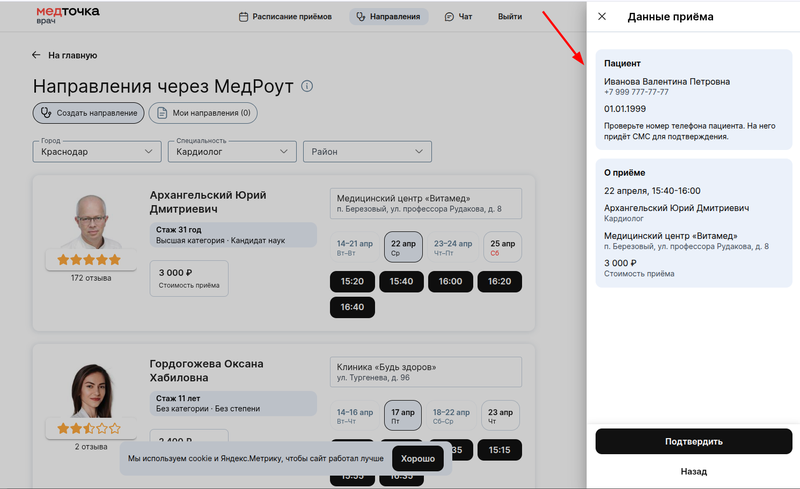Click the 3 000 ₽ price in the doctor card
The width and height of the screenshot is (800, 489).
point(176,273)
